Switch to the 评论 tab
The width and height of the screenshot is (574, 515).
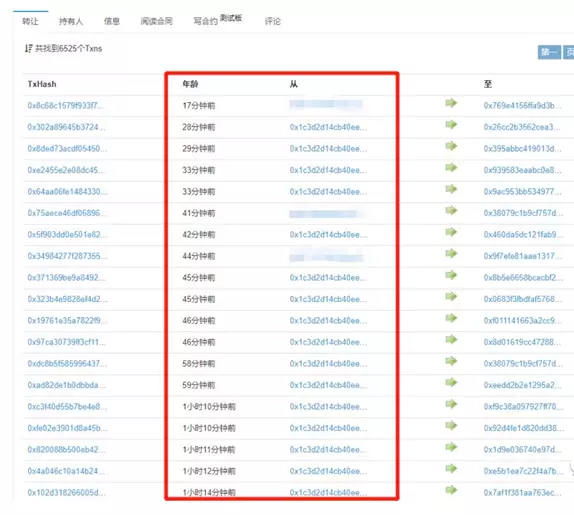(273, 21)
